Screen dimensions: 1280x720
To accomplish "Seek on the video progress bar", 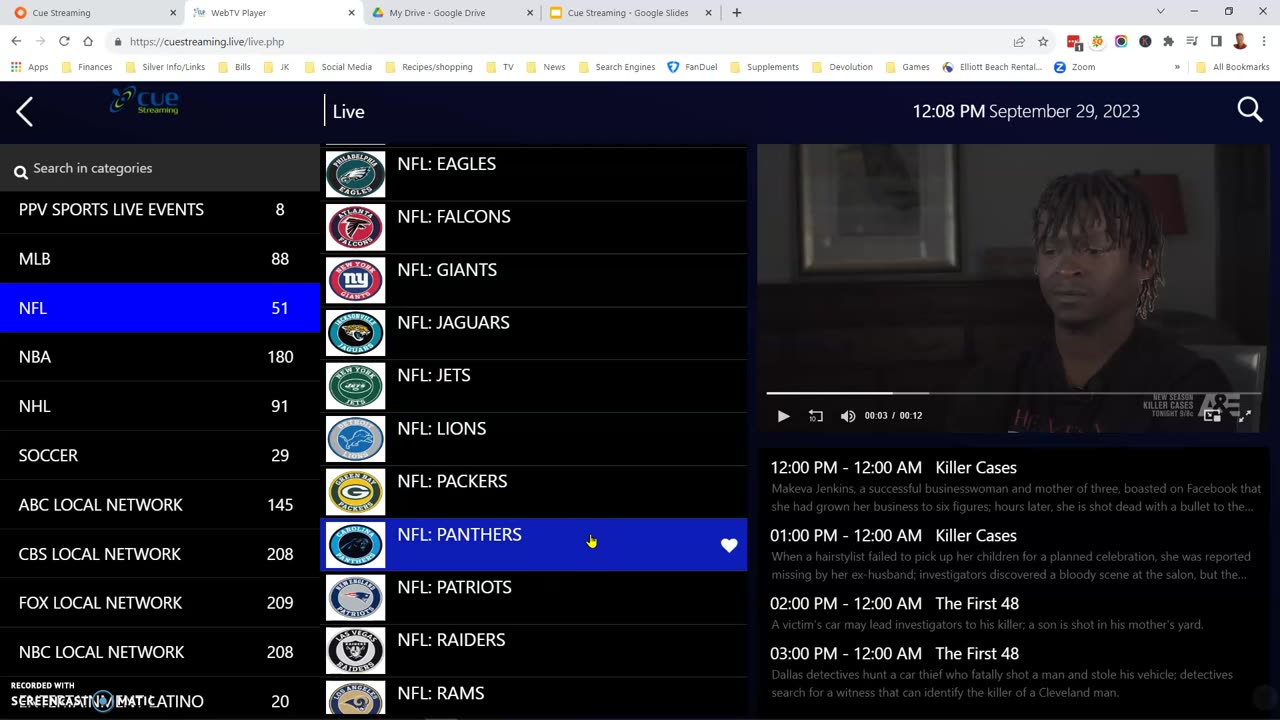I will pyautogui.click(x=1012, y=393).
